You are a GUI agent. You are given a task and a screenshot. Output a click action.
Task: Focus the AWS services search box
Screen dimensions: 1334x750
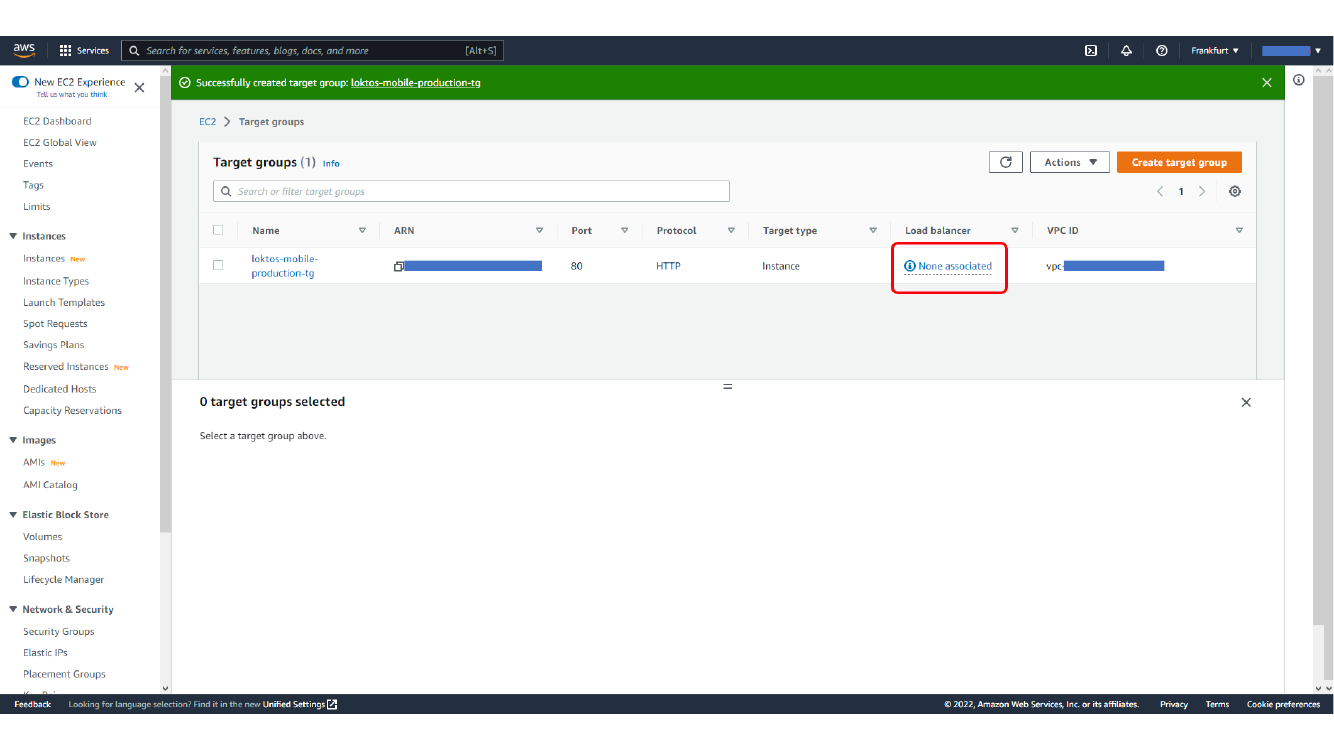click(312, 50)
